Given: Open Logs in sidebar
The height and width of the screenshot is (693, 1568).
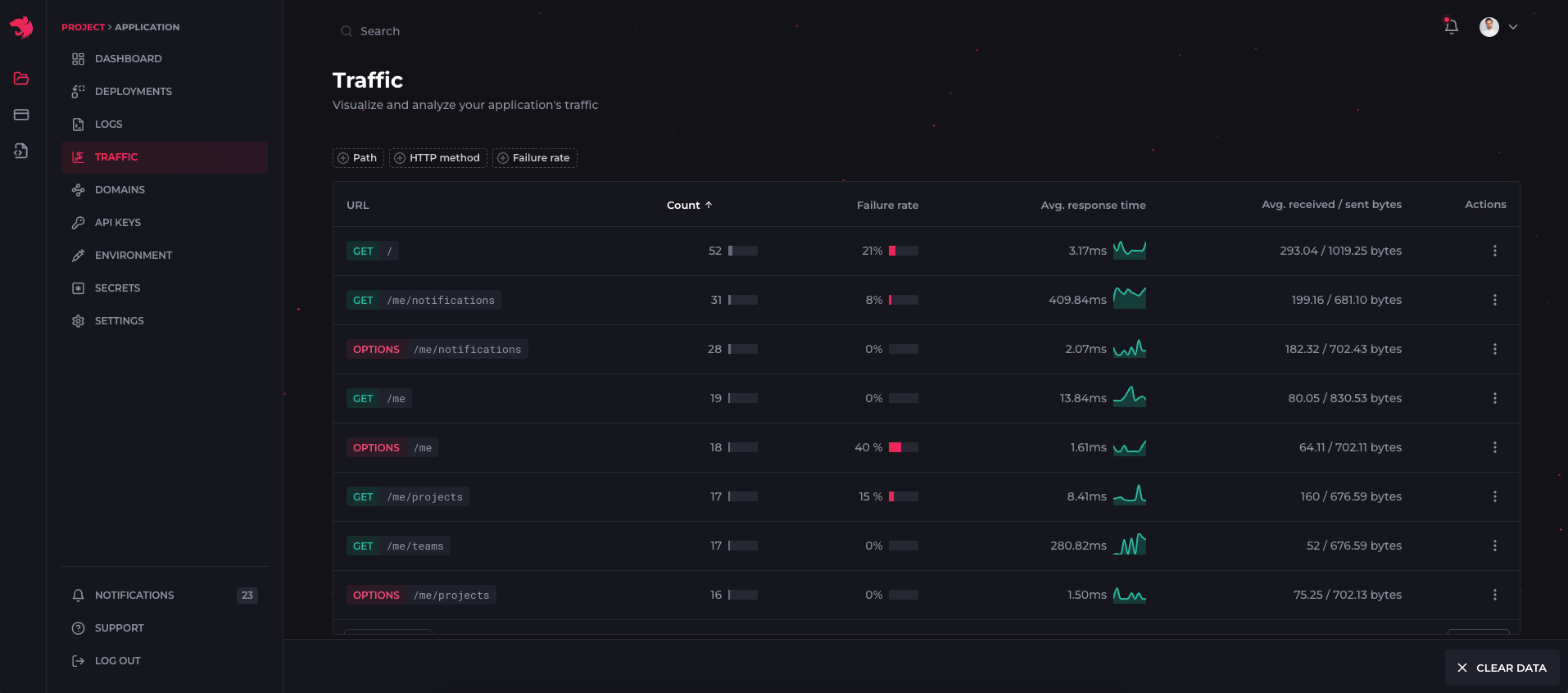Looking at the screenshot, I should tap(165, 125).
